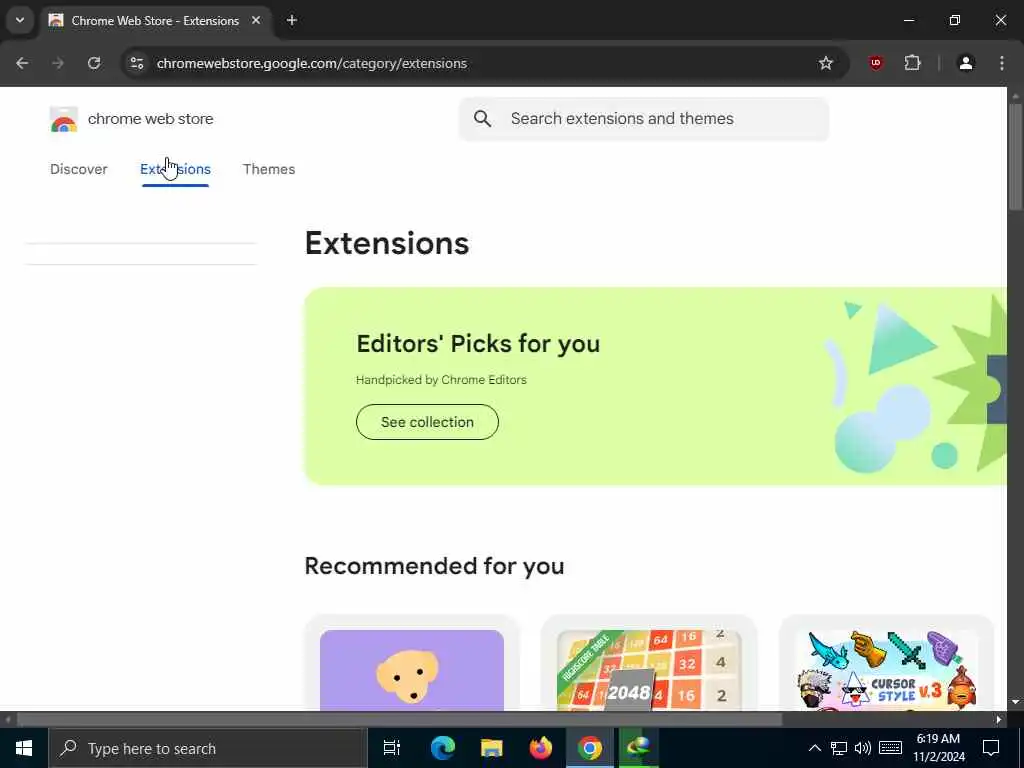This screenshot has height=768, width=1024.
Task: Open site information icon in address bar
Action: 136,63
